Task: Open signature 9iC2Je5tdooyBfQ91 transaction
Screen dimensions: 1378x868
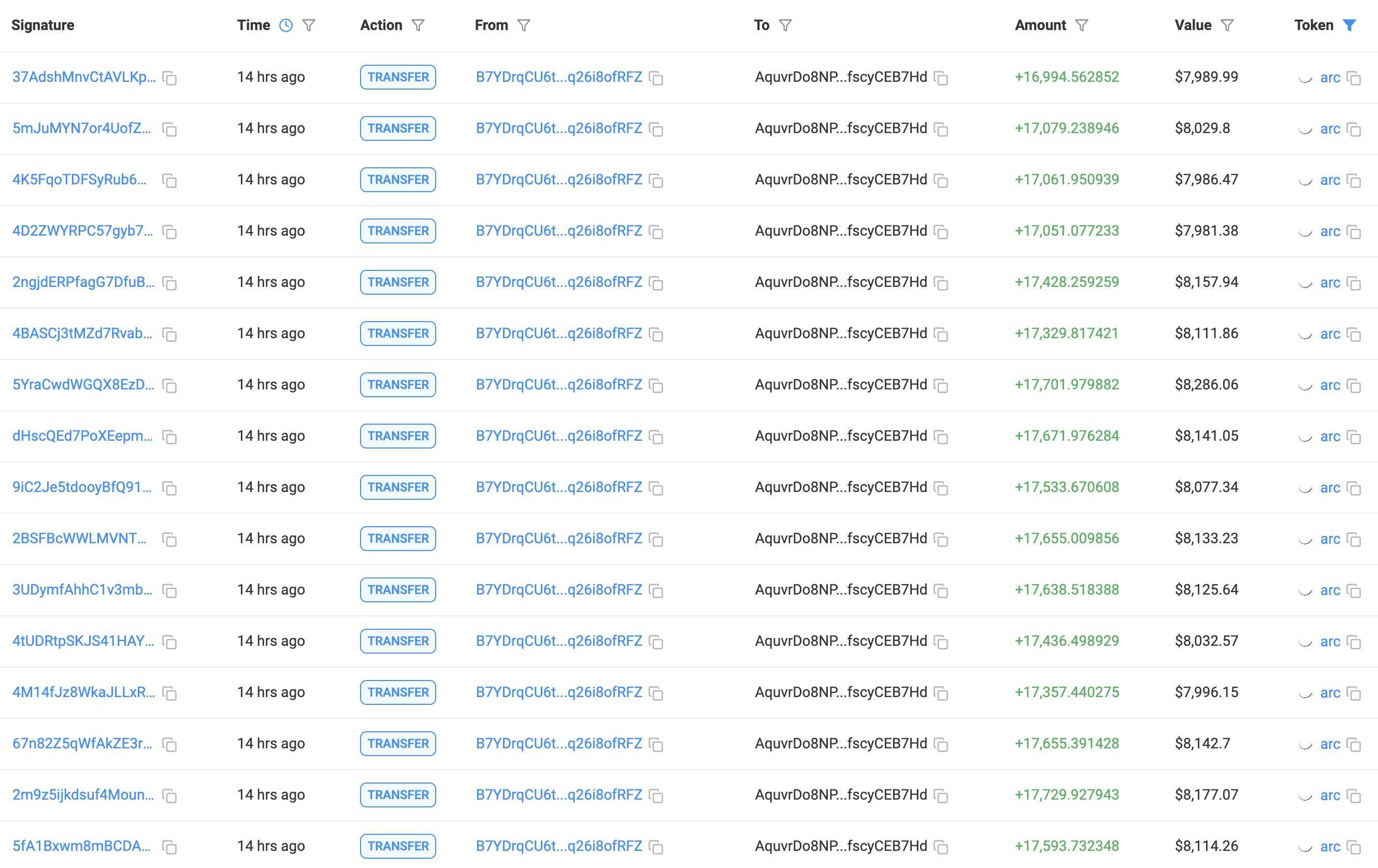Action: 82,487
